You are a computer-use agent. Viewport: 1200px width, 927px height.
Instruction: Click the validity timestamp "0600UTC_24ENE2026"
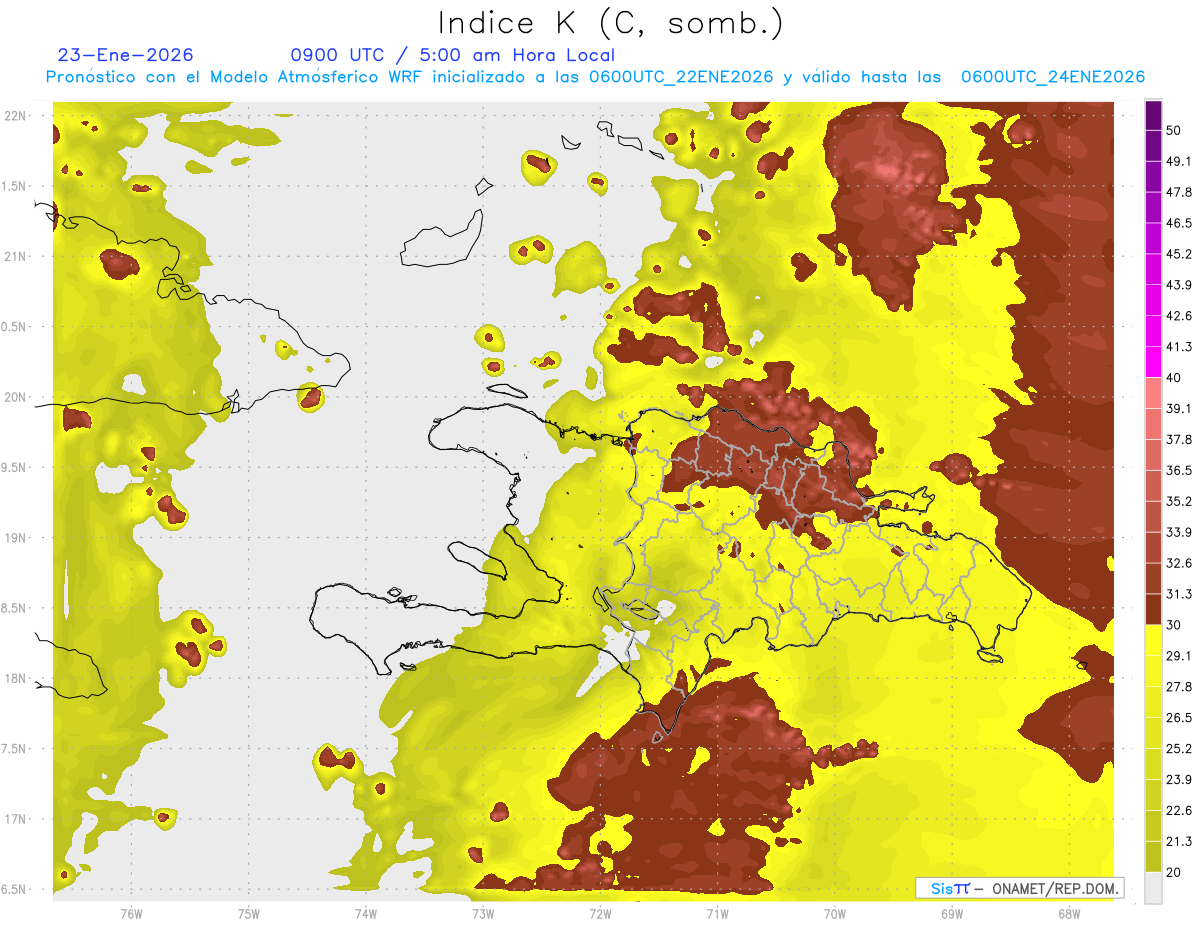[x=1053, y=77]
